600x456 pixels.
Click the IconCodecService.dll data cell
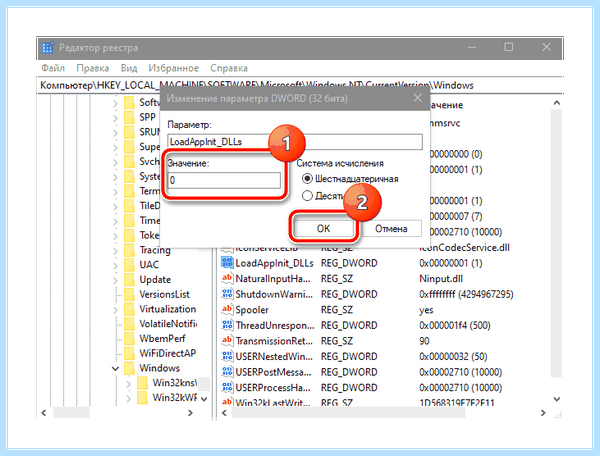[465, 248]
